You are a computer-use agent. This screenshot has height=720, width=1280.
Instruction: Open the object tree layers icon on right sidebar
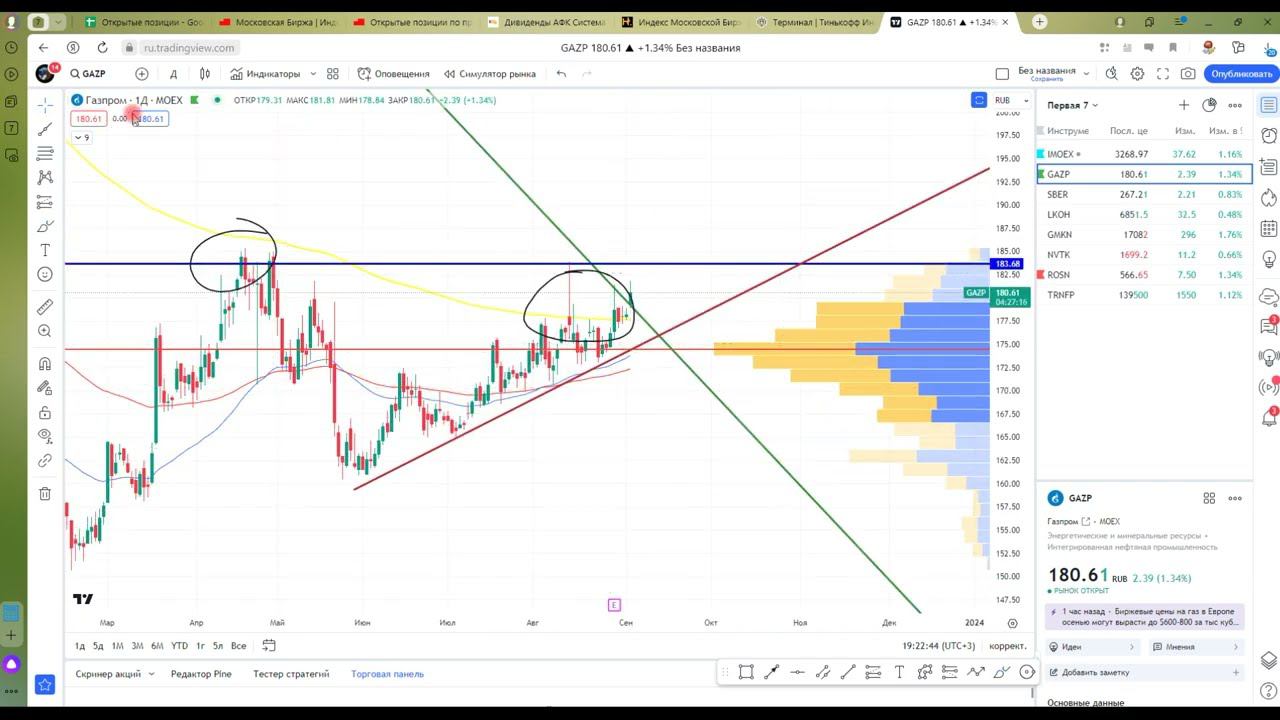(1269, 660)
